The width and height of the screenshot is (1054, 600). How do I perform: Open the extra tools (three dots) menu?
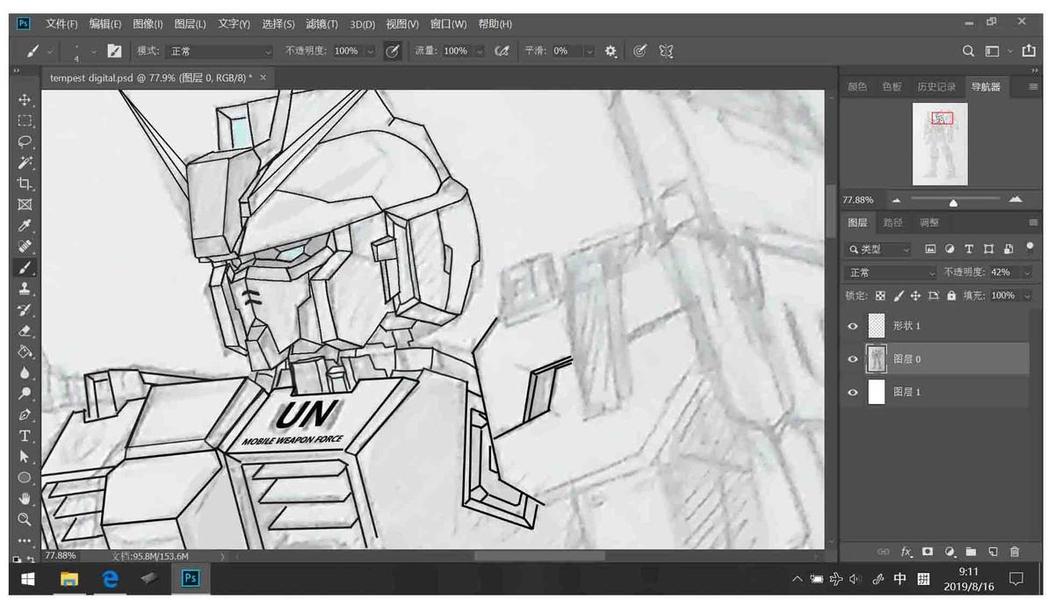(25, 540)
